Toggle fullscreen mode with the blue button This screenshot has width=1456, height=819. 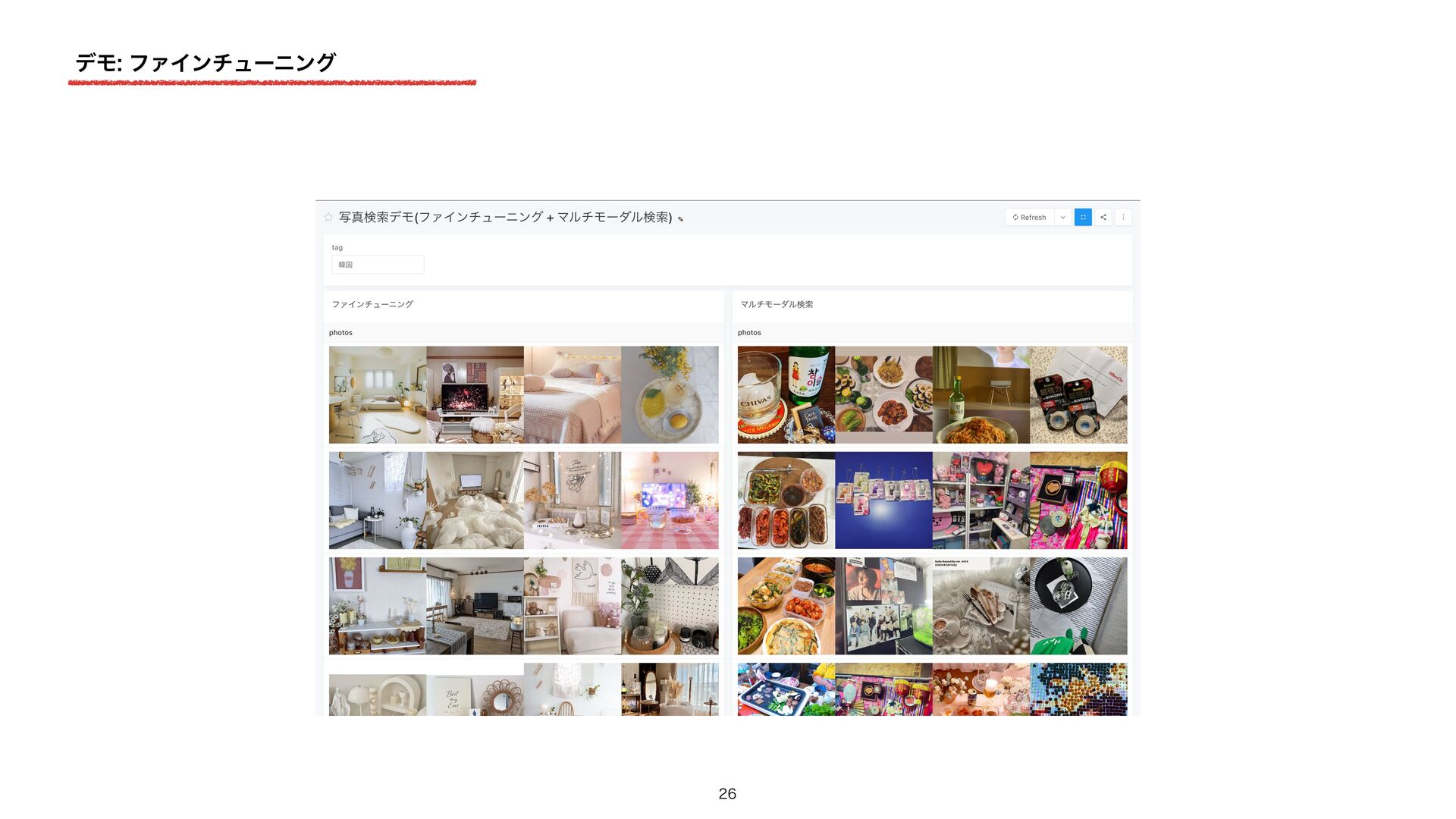(x=1083, y=217)
